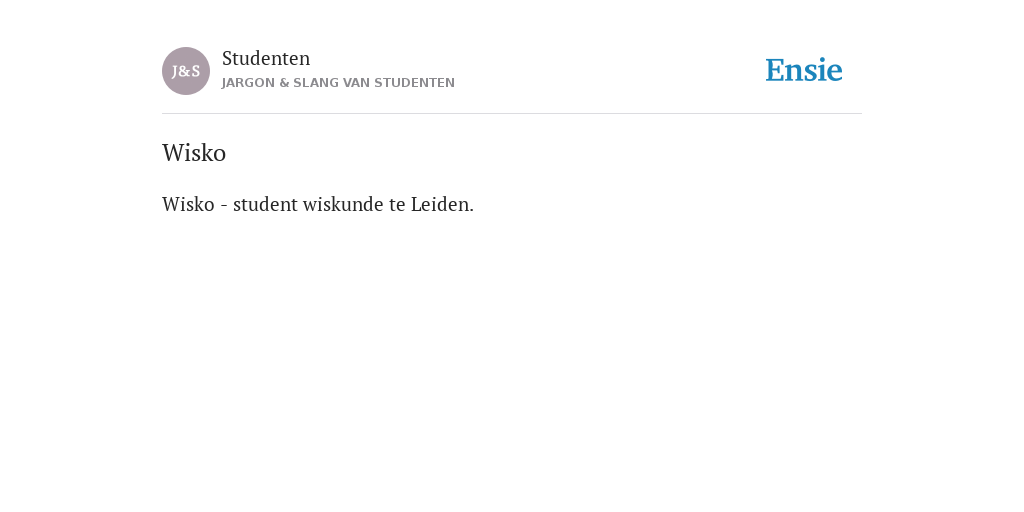Viewport: 1024px width, 512px height.
Task: Click the word JARGON in the subtitle
Action: (x=249, y=83)
